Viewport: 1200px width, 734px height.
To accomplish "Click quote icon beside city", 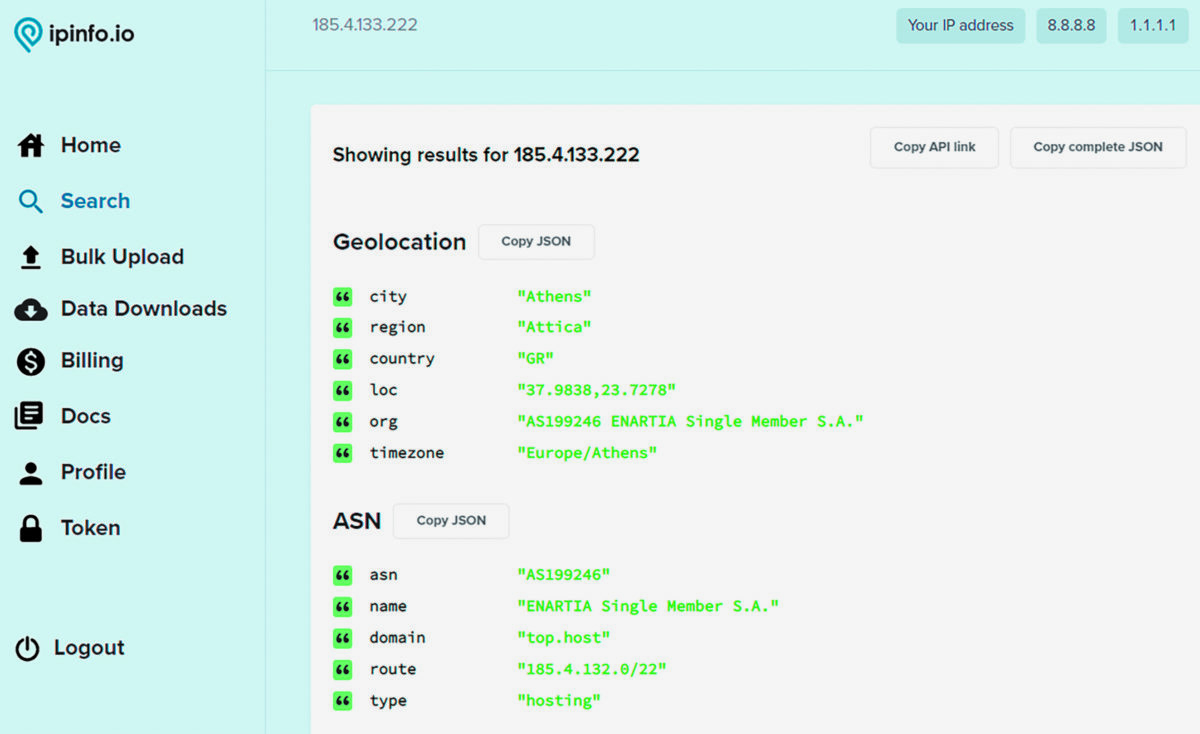I will click(343, 297).
